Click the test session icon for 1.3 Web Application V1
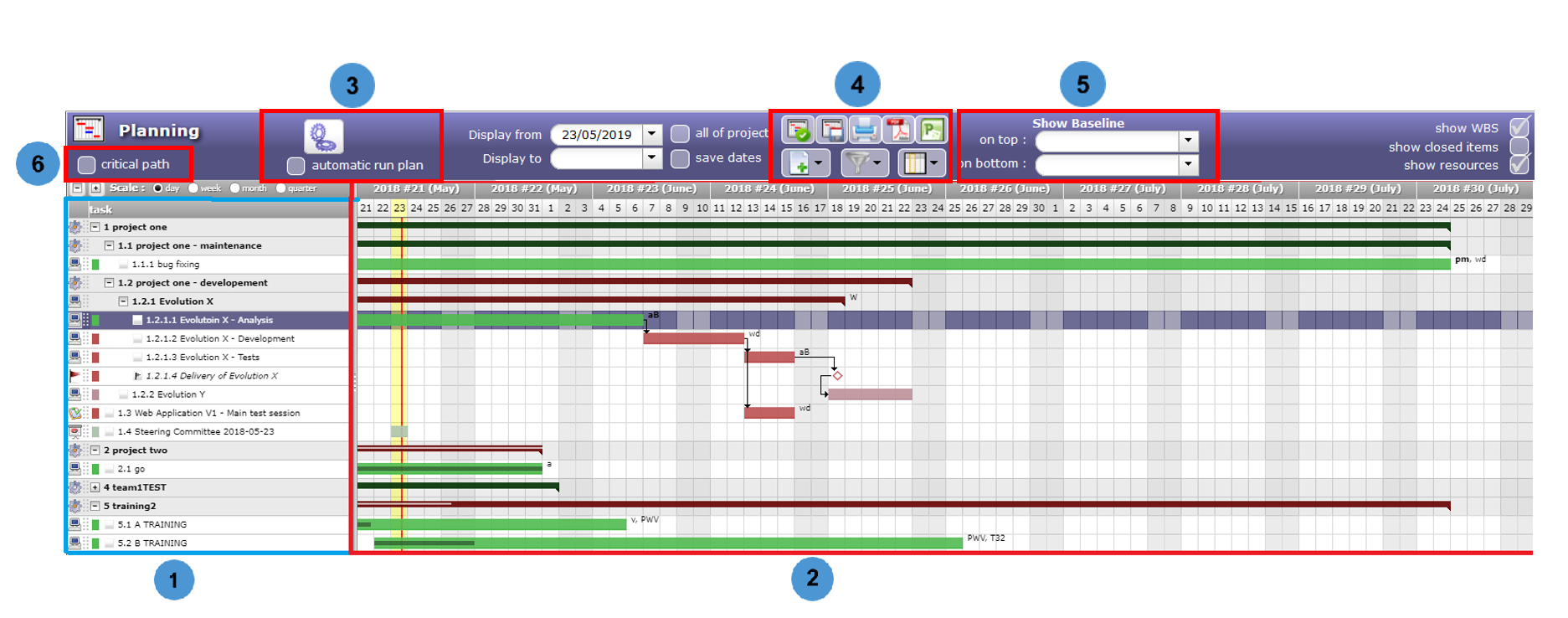The height and width of the screenshot is (618, 1568). (x=75, y=413)
